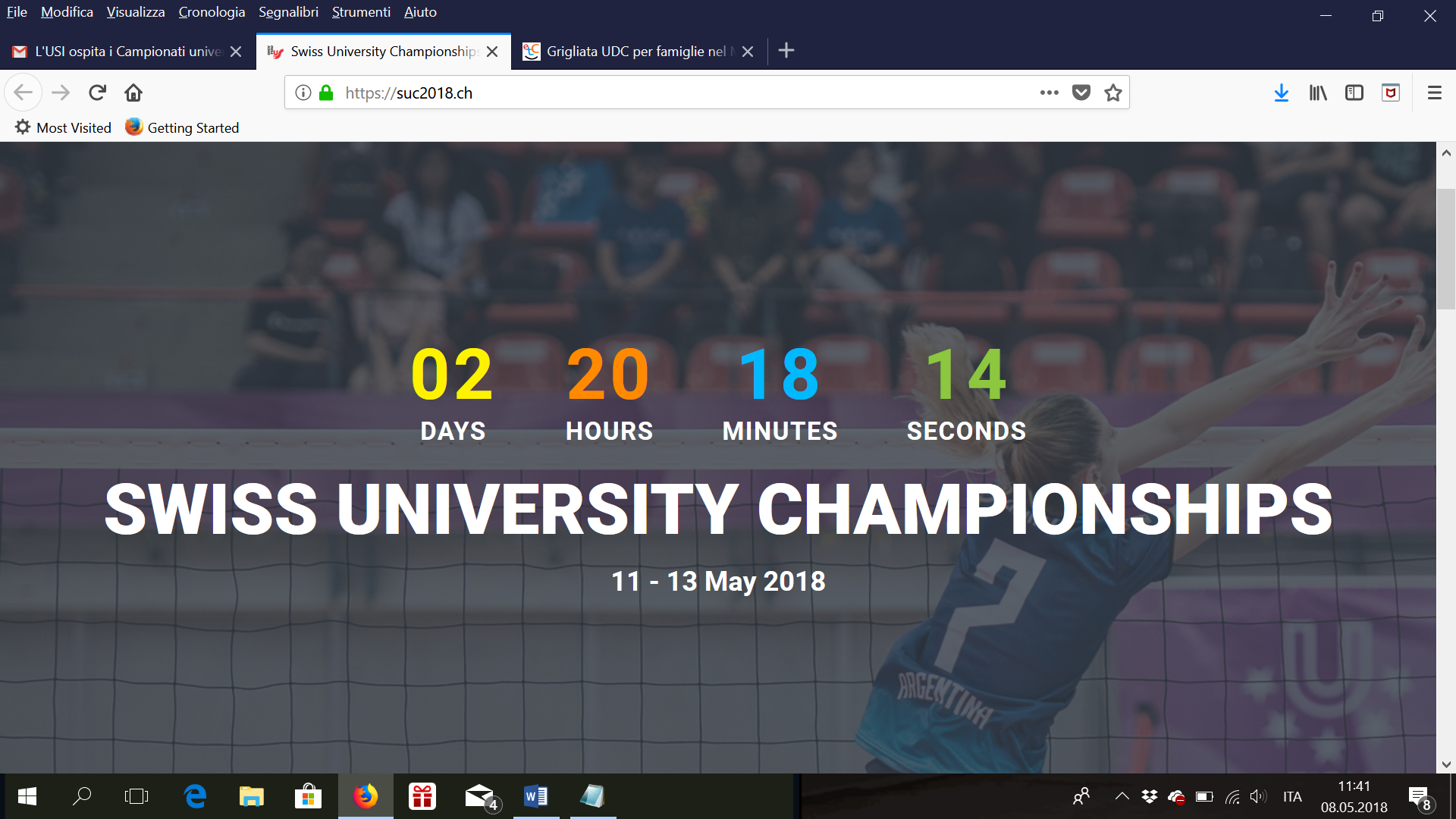Open Most Visited bookmarks folder
Screen dimensions: 1456x819
63,127
